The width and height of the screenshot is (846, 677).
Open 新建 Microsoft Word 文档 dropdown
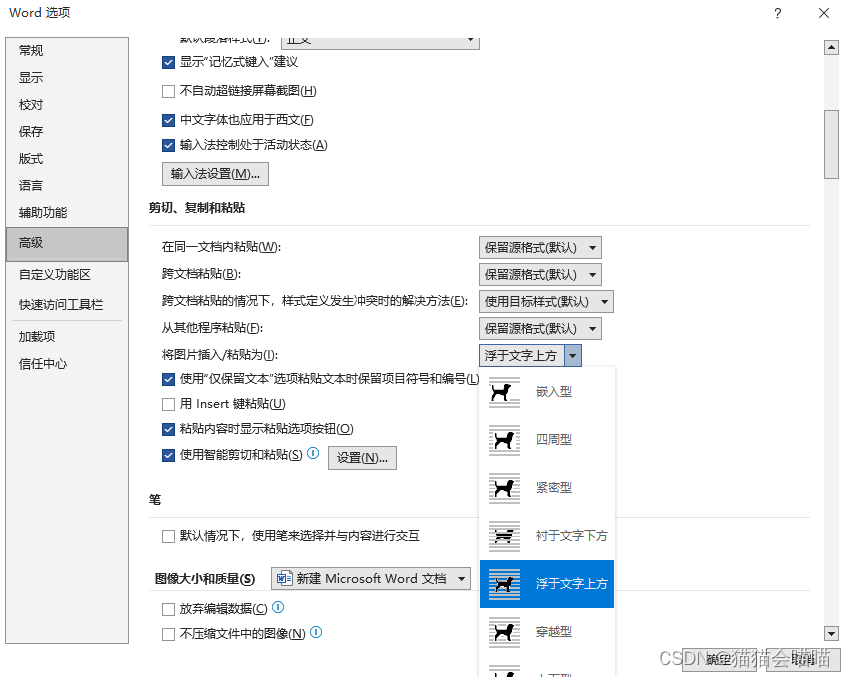371,579
